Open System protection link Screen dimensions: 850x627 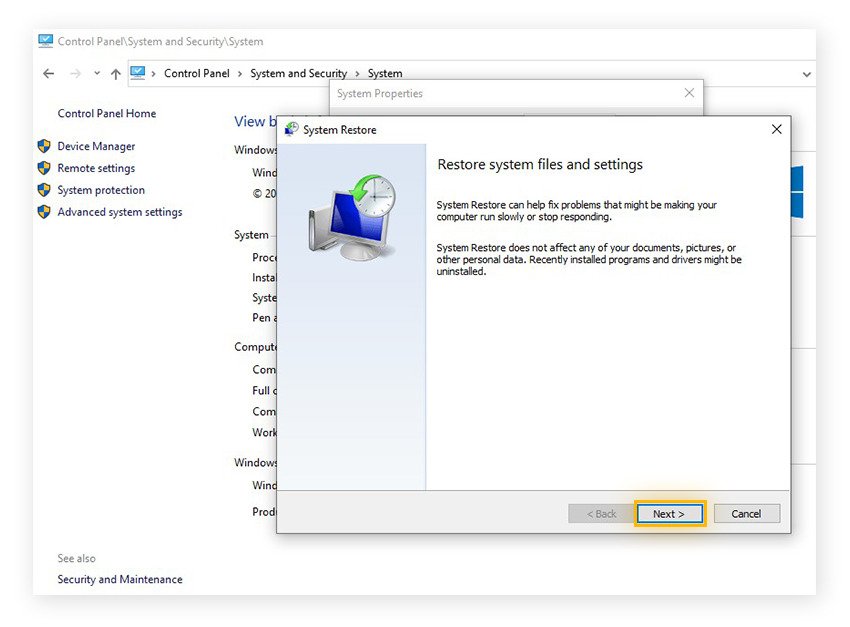coord(101,190)
